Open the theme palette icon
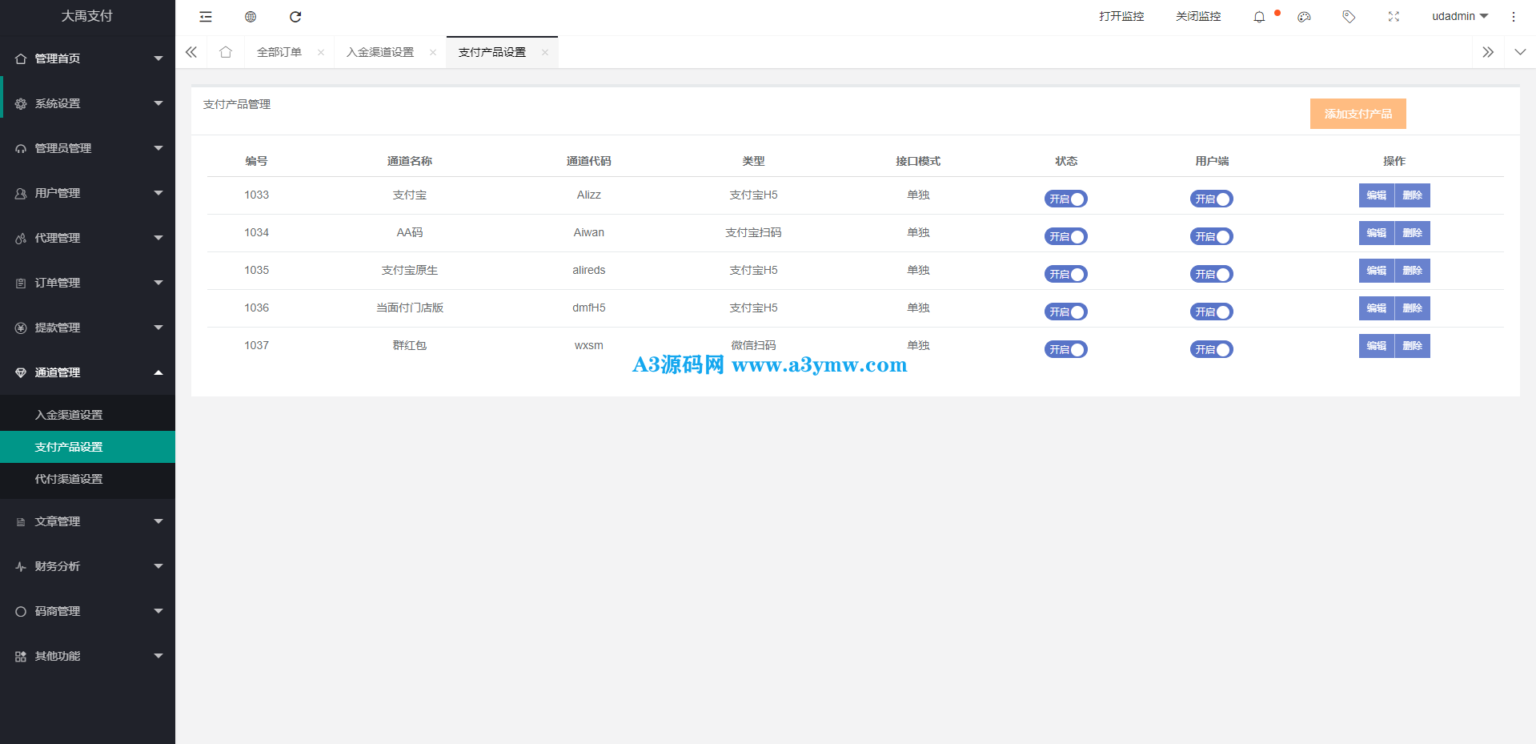 coord(1304,17)
